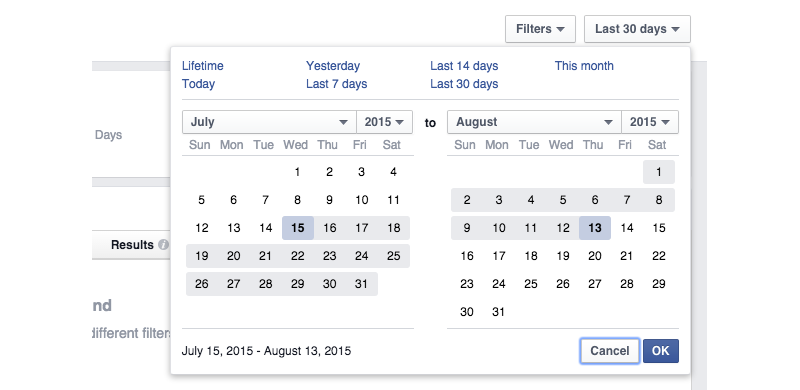The width and height of the screenshot is (800, 390).
Task: Pick August 25 in the end calendar
Action: pyautogui.click(x=531, y=284)
